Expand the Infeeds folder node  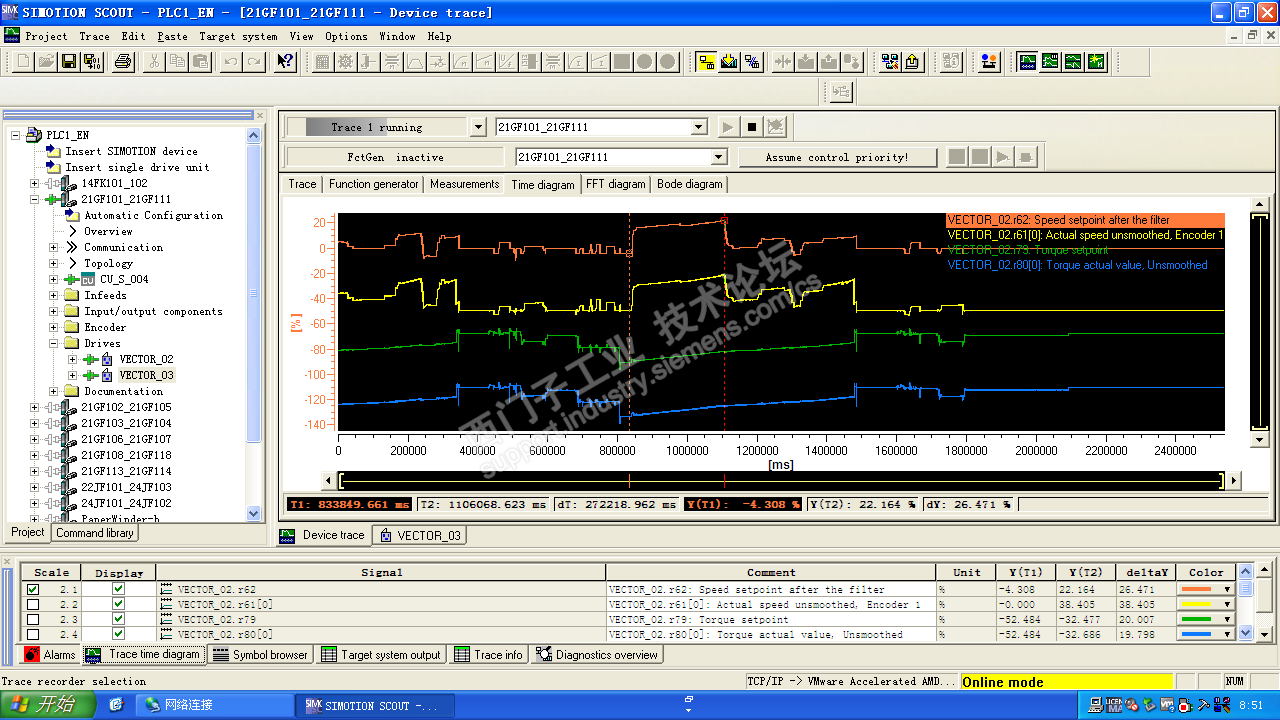(54, 295)
